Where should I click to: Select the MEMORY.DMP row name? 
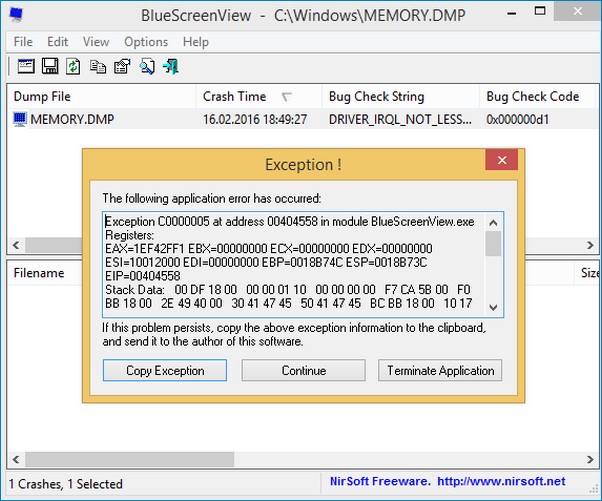(72, 119)
